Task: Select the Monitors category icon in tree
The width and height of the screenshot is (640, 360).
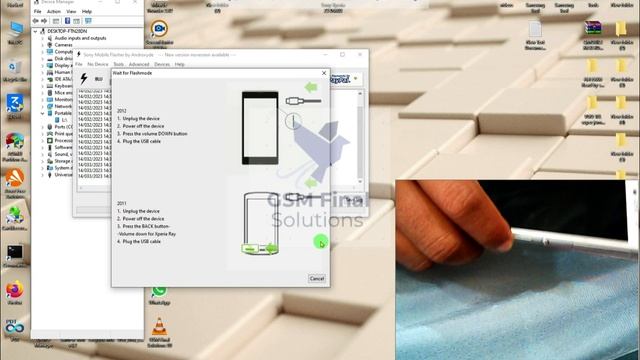Action: click(x=50, y=100)
